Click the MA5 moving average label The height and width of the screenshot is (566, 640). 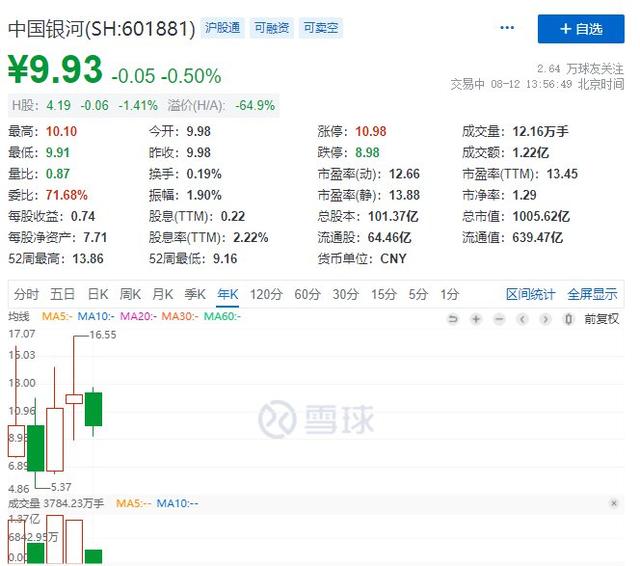[x=57, y=316]
